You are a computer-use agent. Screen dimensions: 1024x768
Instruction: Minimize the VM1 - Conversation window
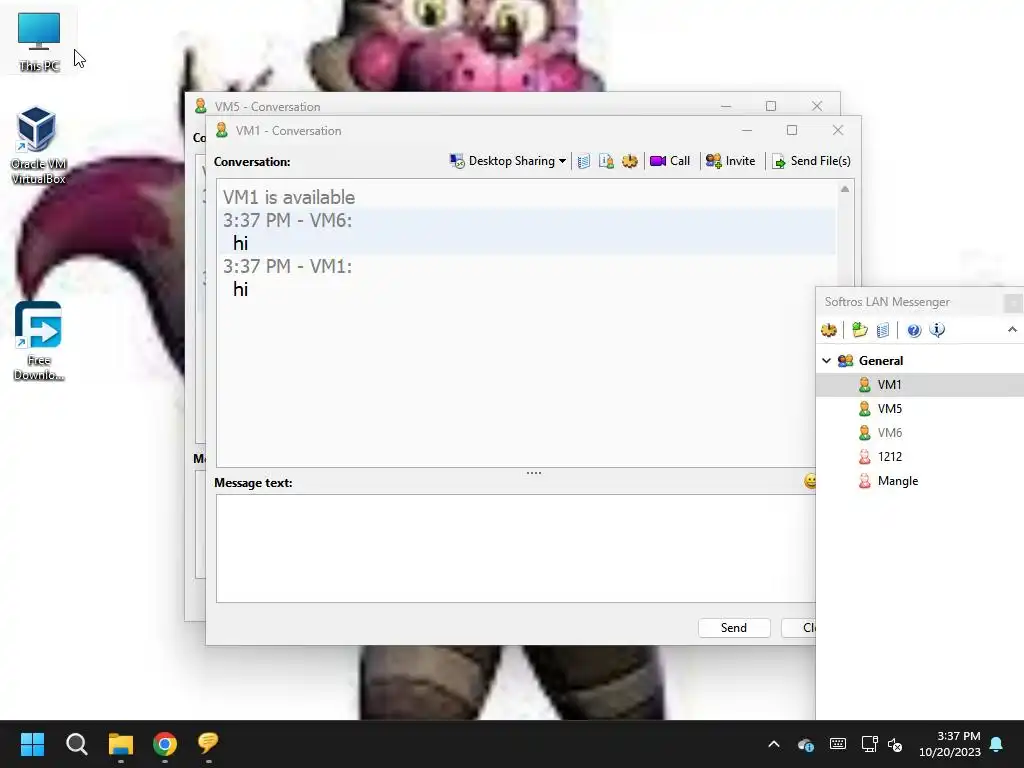coord(747,131)
